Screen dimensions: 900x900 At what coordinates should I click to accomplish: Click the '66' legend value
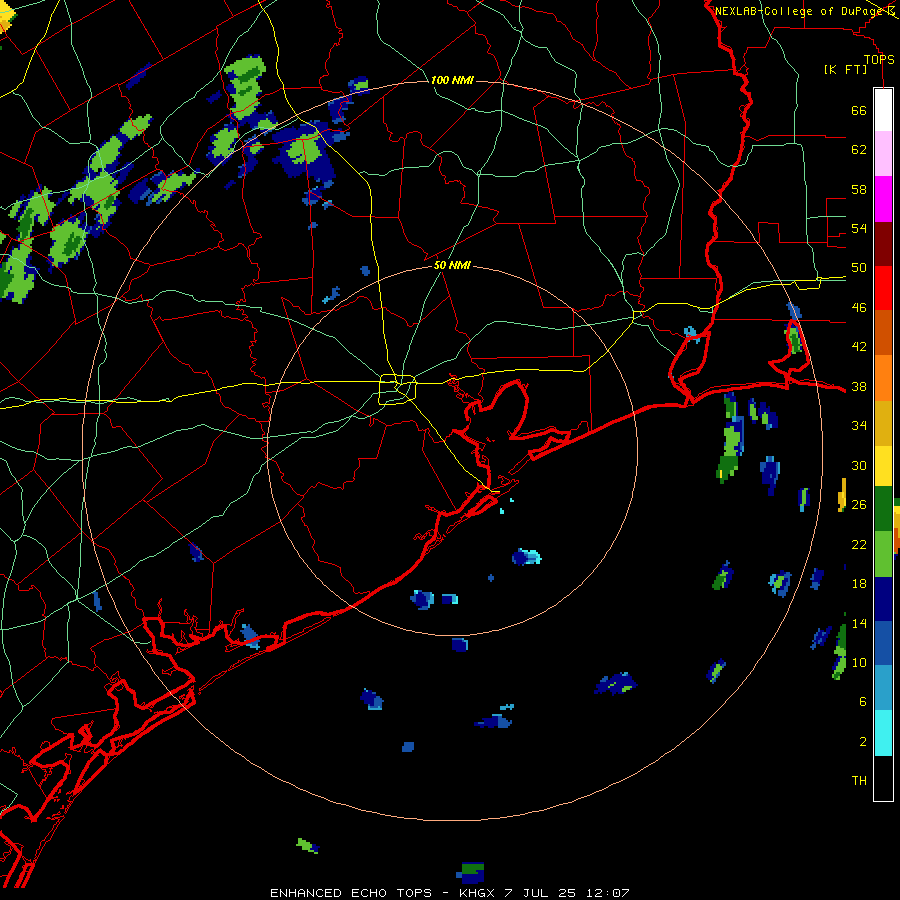coord(859,110)
